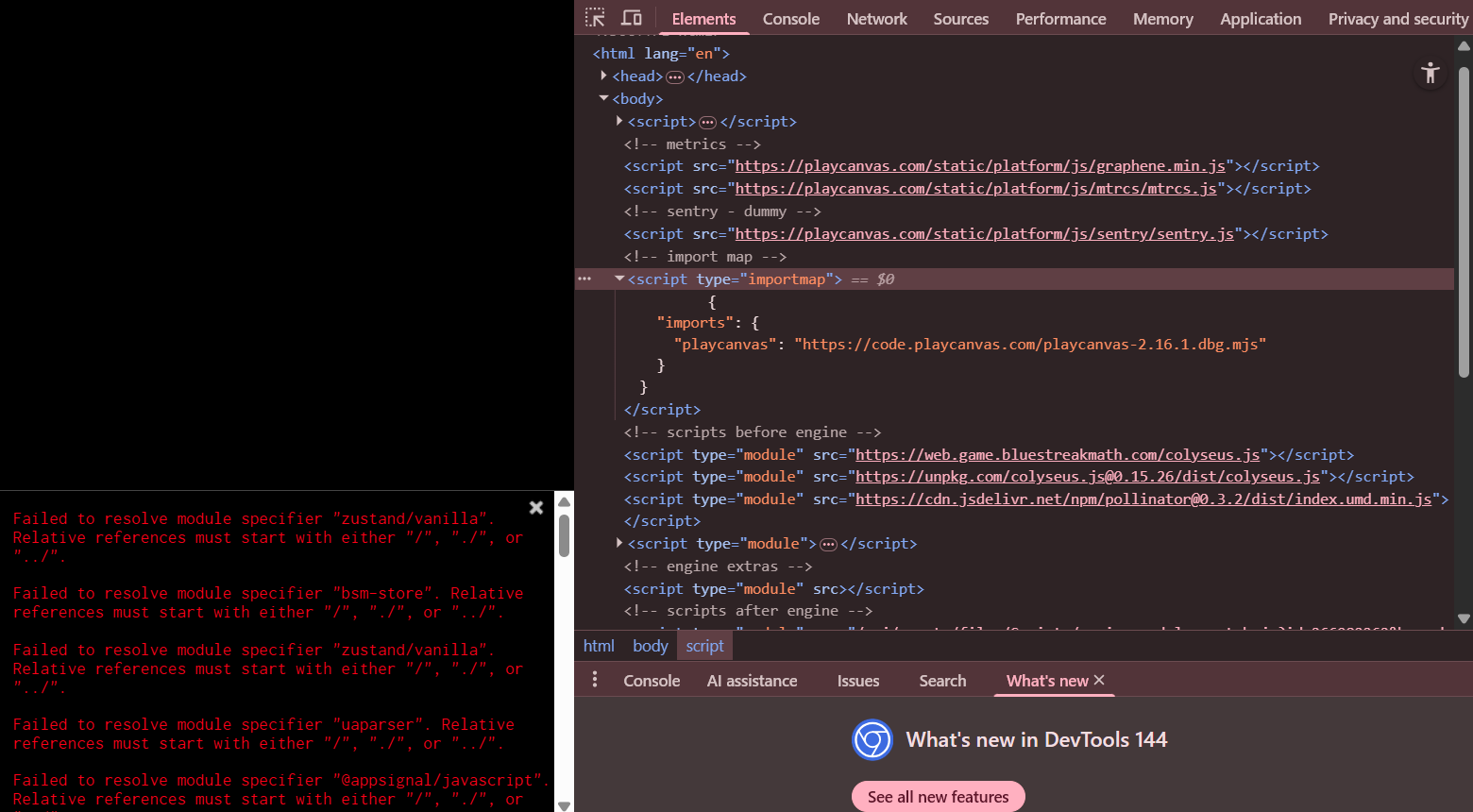
Task: Toggle the device toolbar icon
Action: [632, 18]
